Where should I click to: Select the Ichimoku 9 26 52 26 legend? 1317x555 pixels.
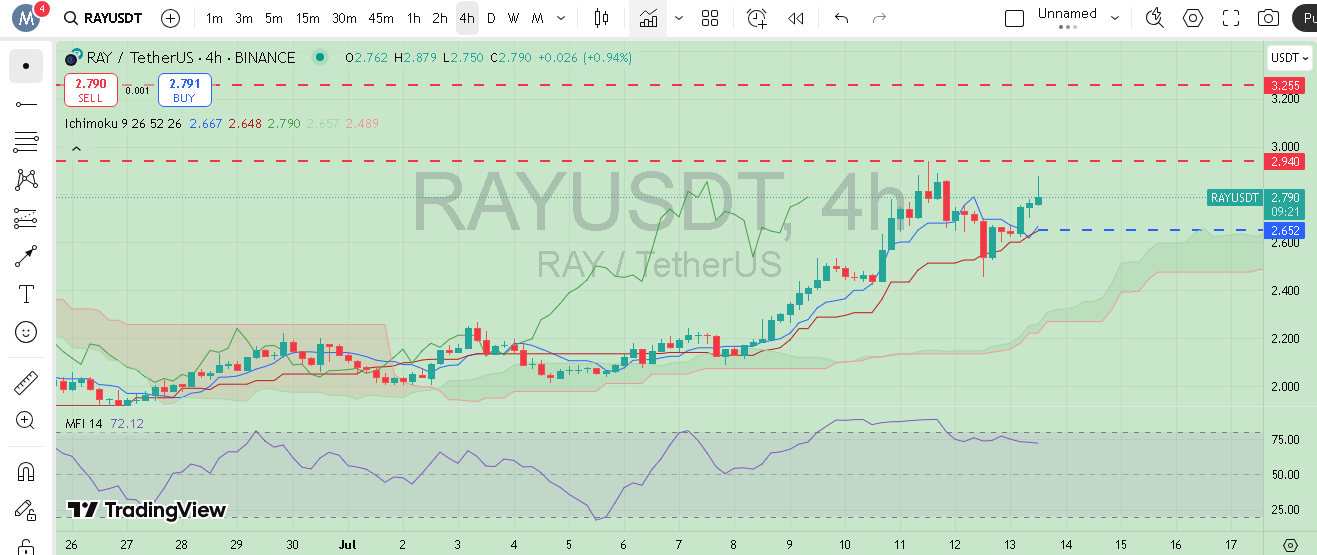(x=123, y=123)
